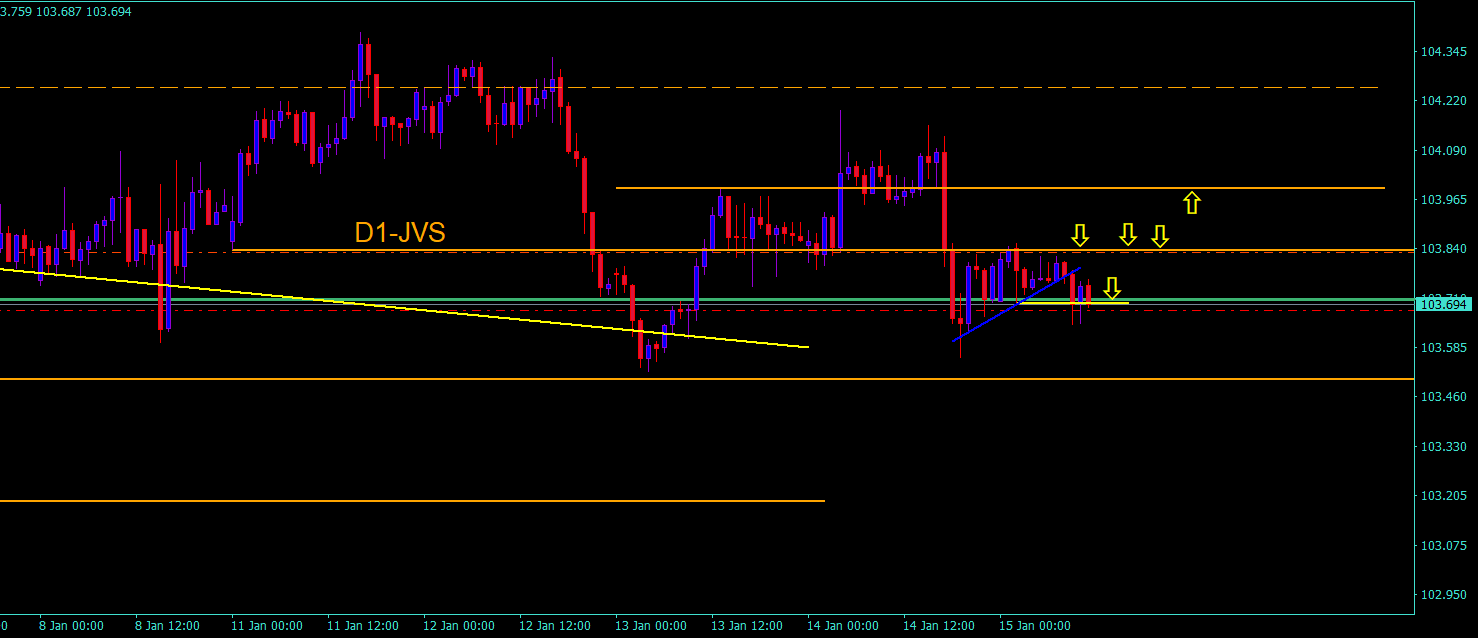Image resolution: width=1478 pixels, height=638 pixels.
Task: Click the 14 Jan 12:00 time axis label
Action: [x=939, y=626]
